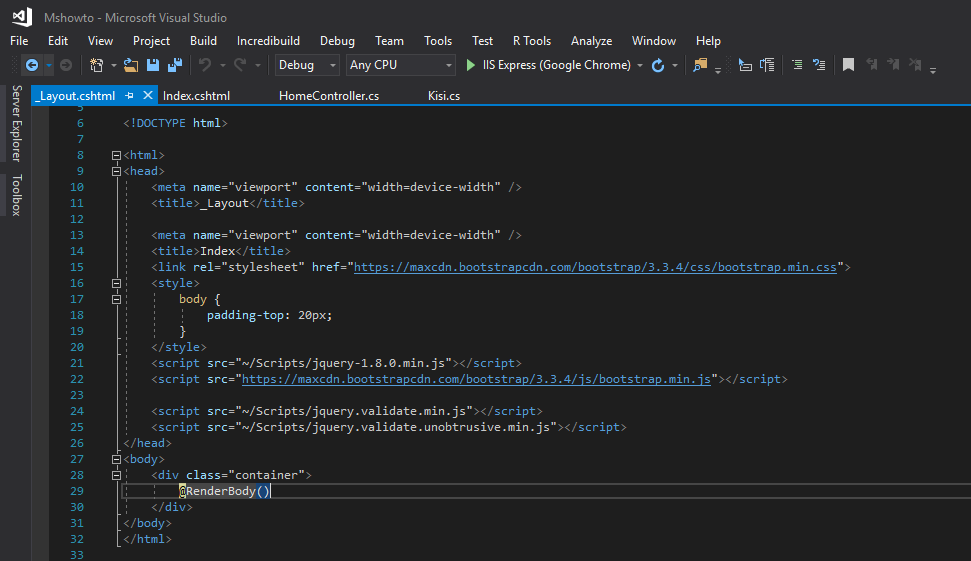Open the Server Explorer side panel
The width and height of the screenshot is (971, 561).
pyautogui.click(x=17, y=123)
